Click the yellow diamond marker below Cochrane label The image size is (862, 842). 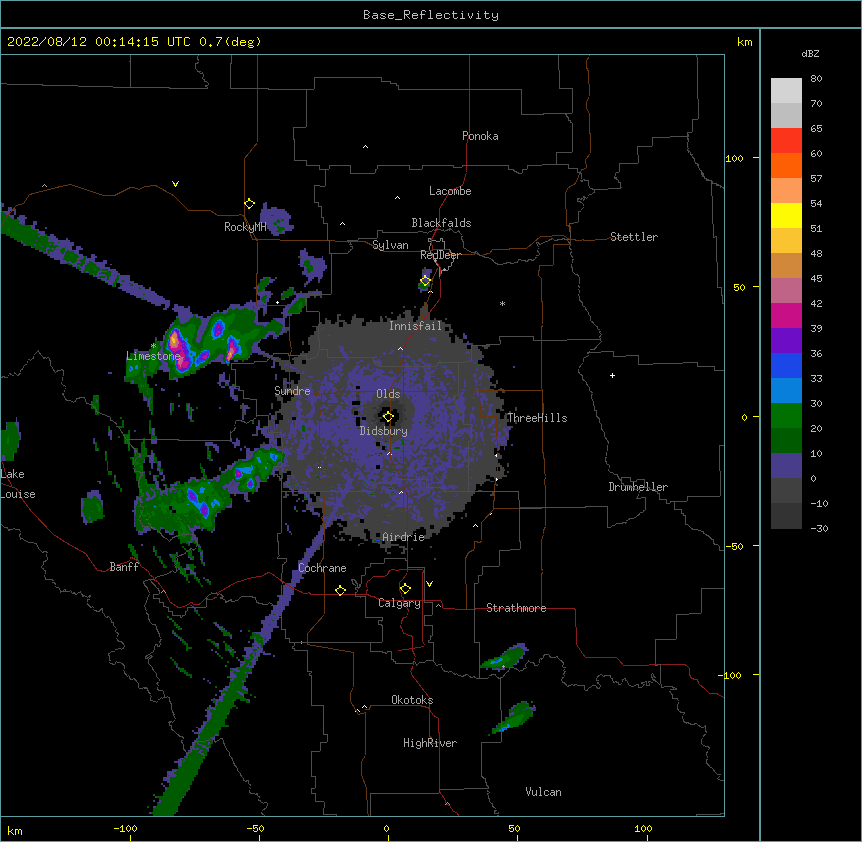pos(340,590)
